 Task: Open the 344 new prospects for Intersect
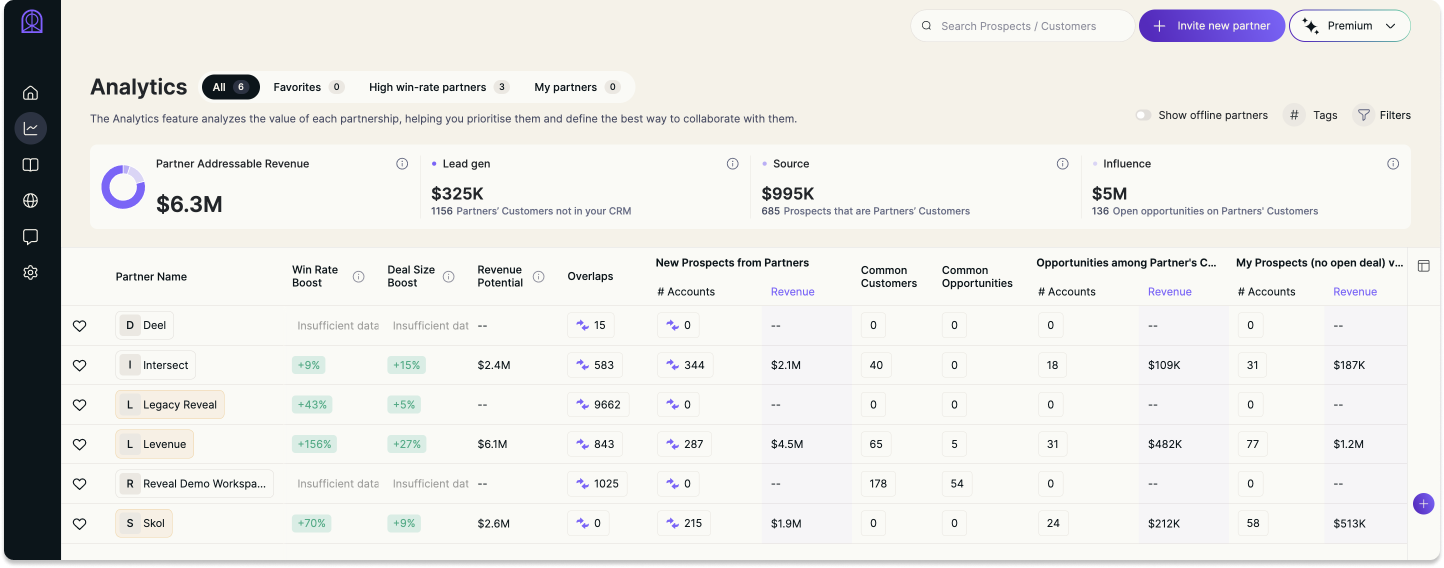pos(685,365)
